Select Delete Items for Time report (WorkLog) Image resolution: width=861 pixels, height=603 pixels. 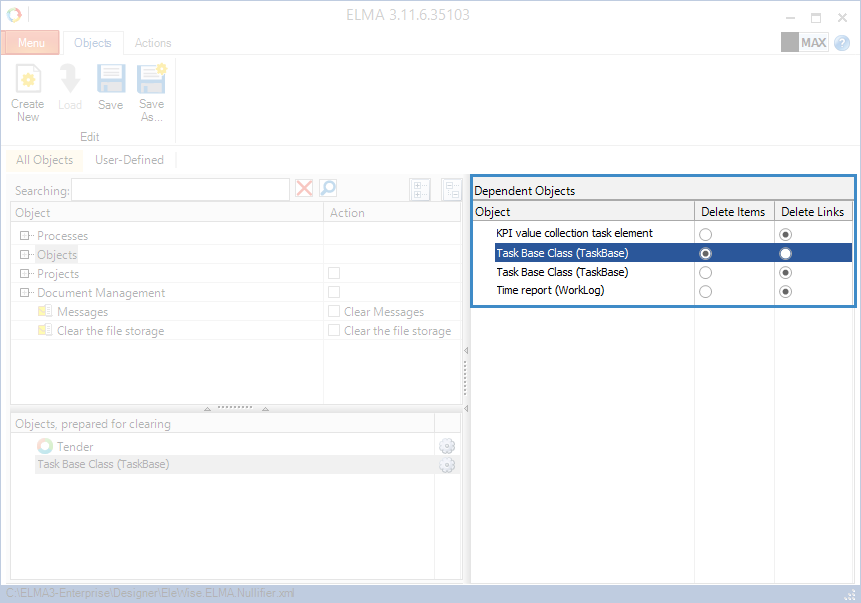pyautogui.click(x=706, y=291)
